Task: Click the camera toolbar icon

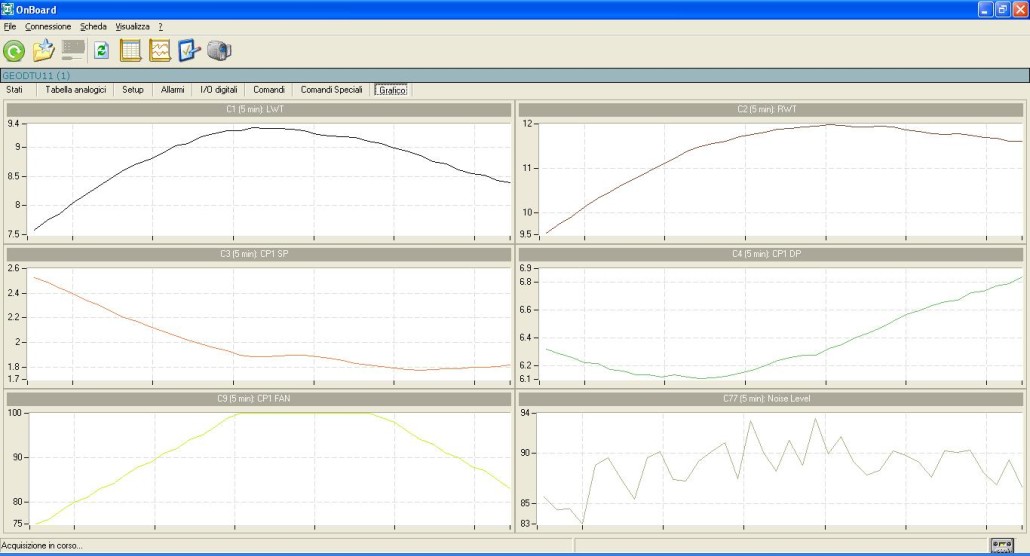Action: [x=219, y=51]
